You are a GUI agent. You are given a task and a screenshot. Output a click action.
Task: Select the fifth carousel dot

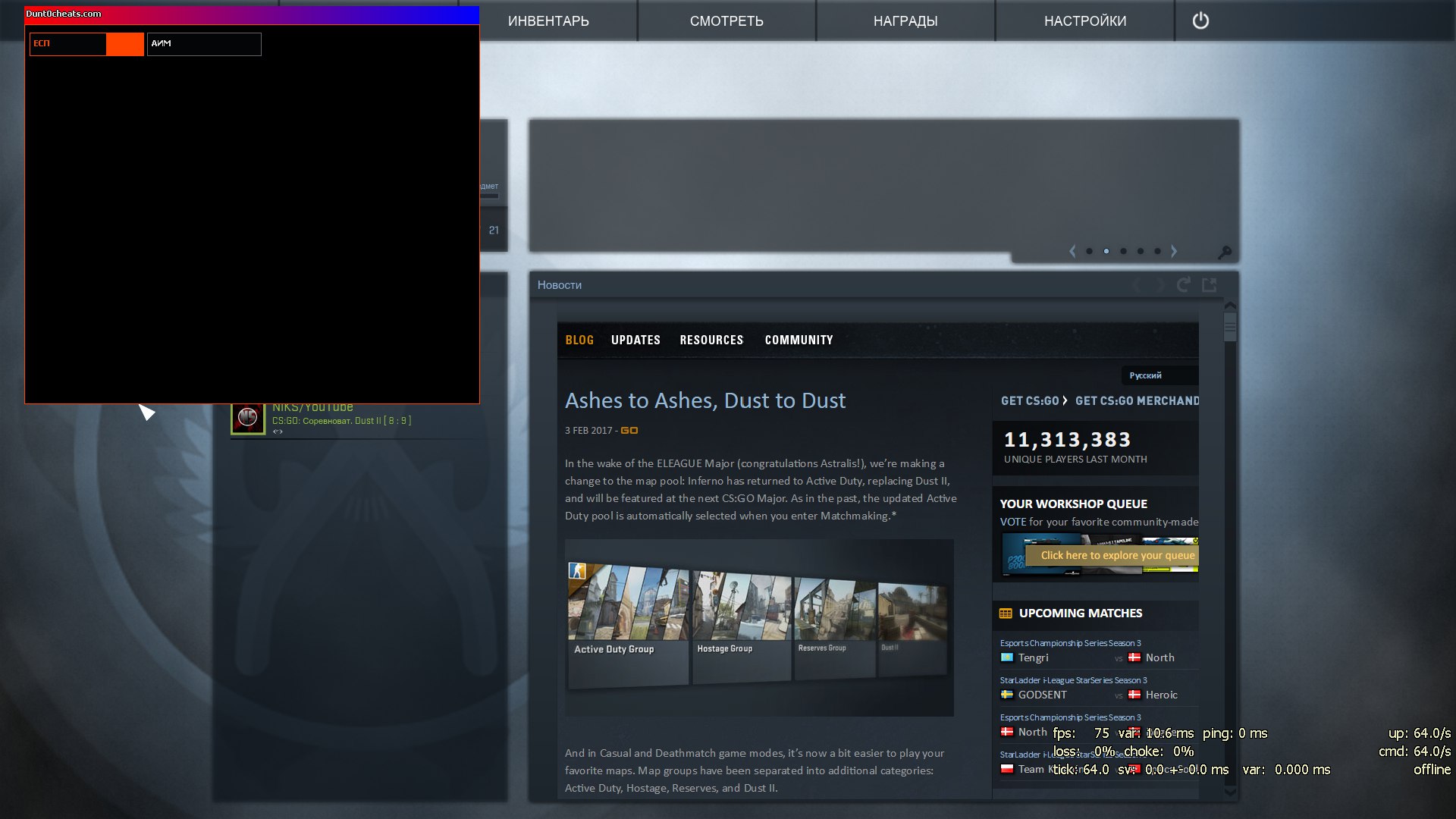[x=1157, y=251]
